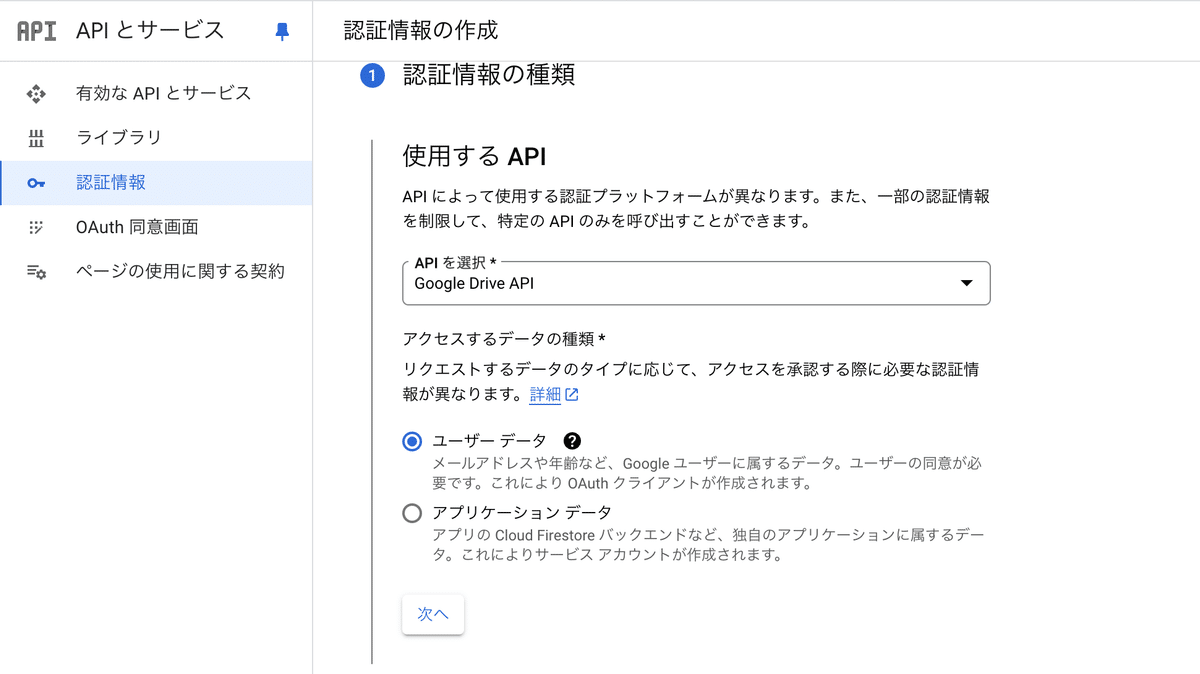Viewport: 1200px width, 674px height.
Task: Click the dropdown arrow showing Google Drive API
Action: tap(966, 284)
